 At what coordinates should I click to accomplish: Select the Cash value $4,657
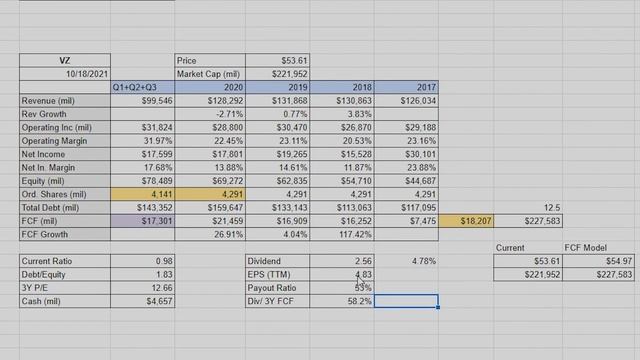pos(142,301)
